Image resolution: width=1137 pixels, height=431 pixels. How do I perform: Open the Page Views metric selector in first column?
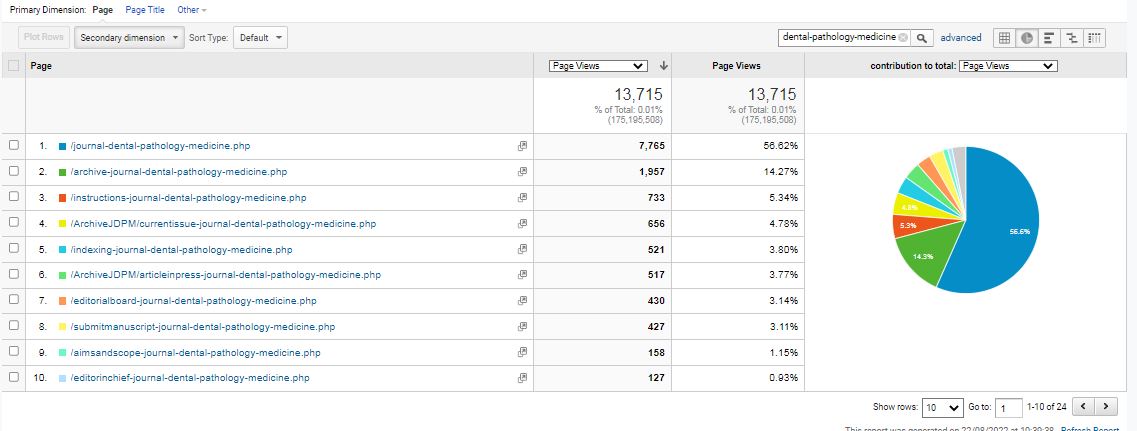[x=598, y=65]
